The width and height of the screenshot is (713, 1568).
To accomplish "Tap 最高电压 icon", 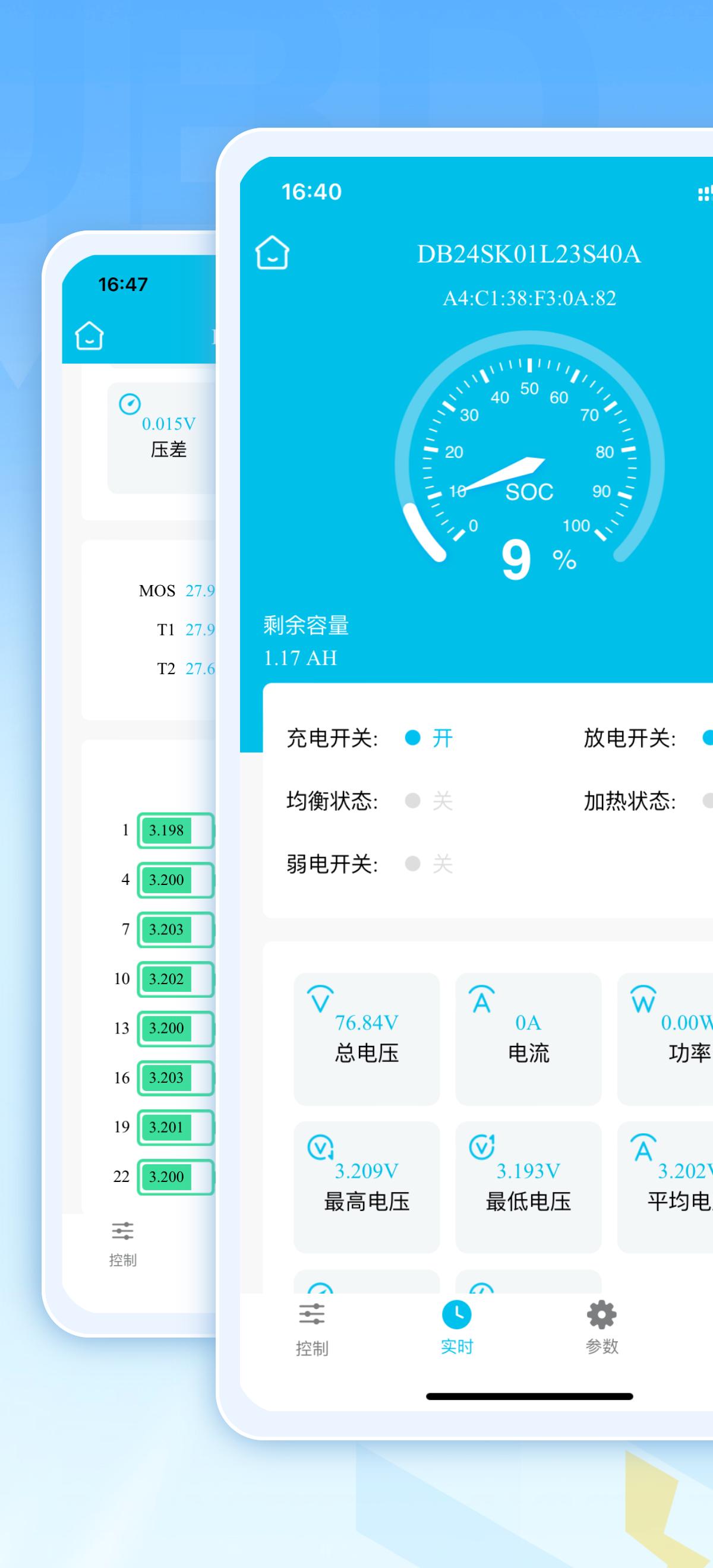I will (x=320, y=1147).
